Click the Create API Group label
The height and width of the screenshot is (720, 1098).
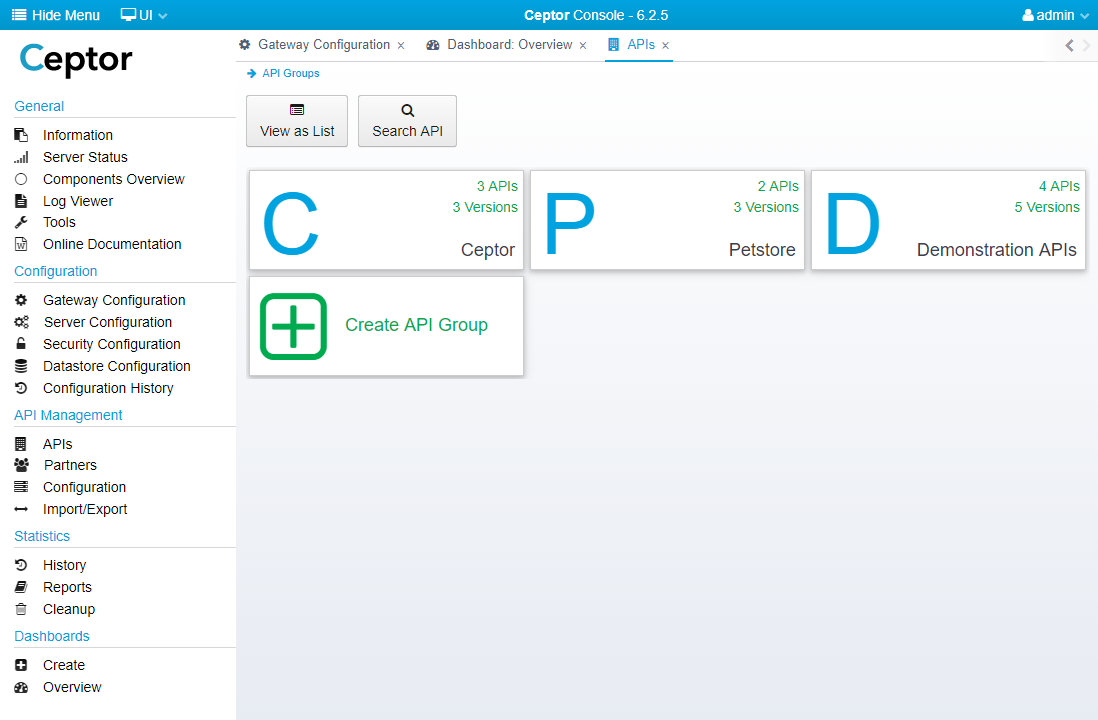coord(417,325)
